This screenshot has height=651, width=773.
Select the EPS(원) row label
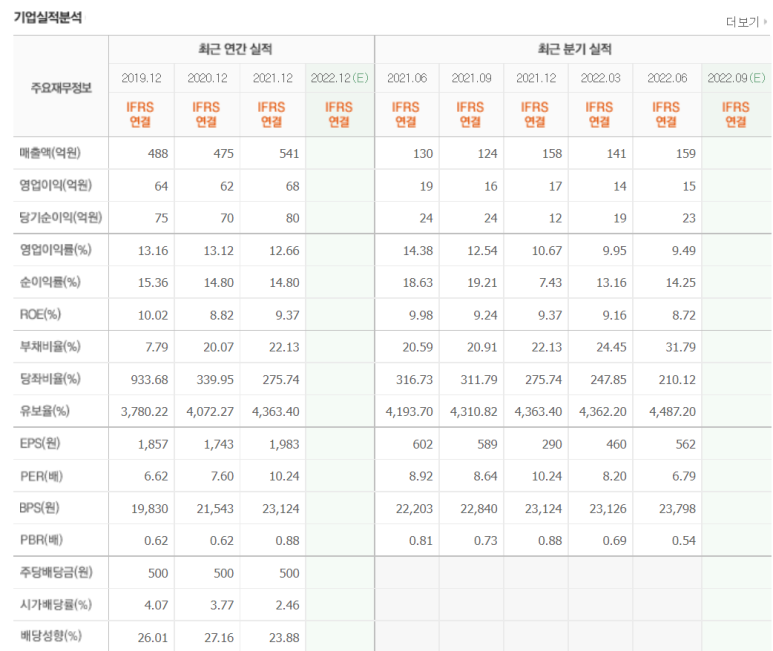[39, 444]
